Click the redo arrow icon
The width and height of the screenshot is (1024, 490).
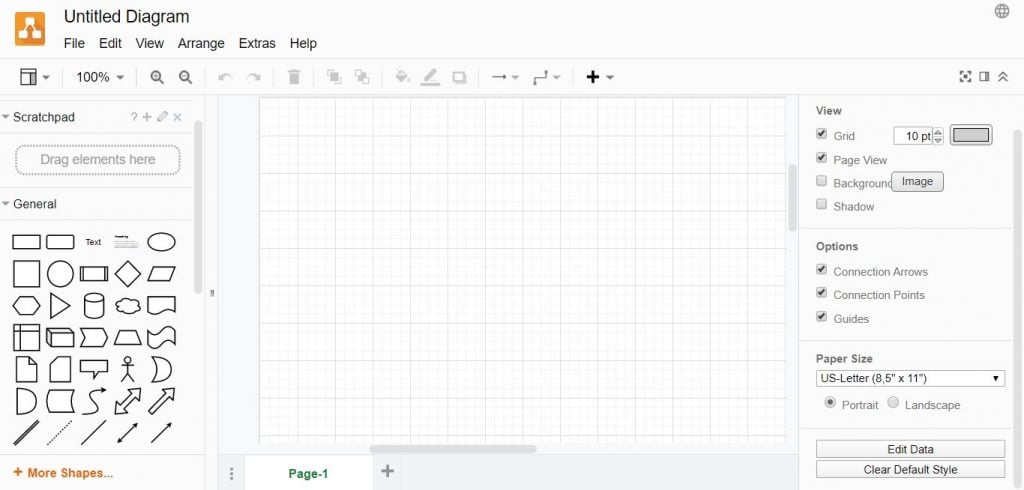[253, 77]
